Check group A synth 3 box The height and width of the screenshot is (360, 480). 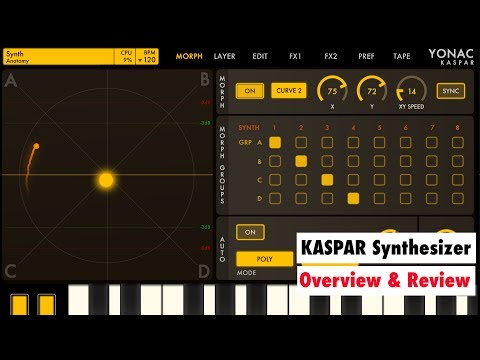[x=327, y=142]
